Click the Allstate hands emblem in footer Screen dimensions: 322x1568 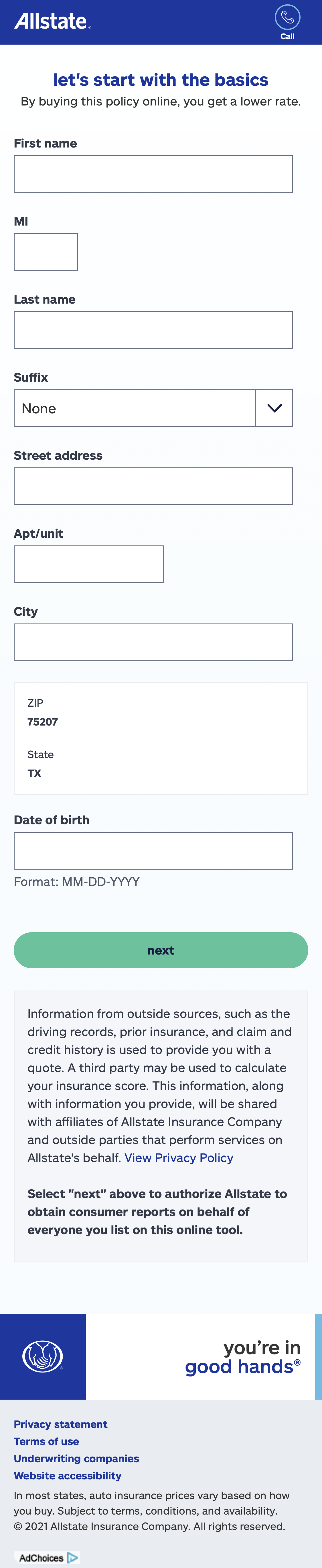(x=43, y=1356)
